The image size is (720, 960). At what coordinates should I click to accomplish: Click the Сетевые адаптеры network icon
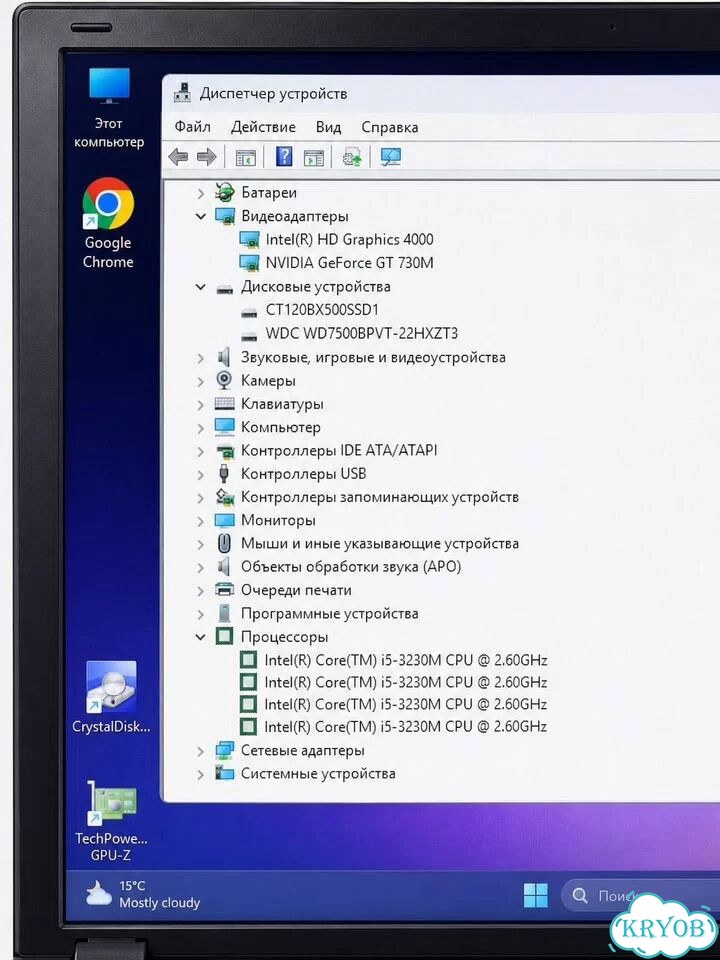[225, 750]
